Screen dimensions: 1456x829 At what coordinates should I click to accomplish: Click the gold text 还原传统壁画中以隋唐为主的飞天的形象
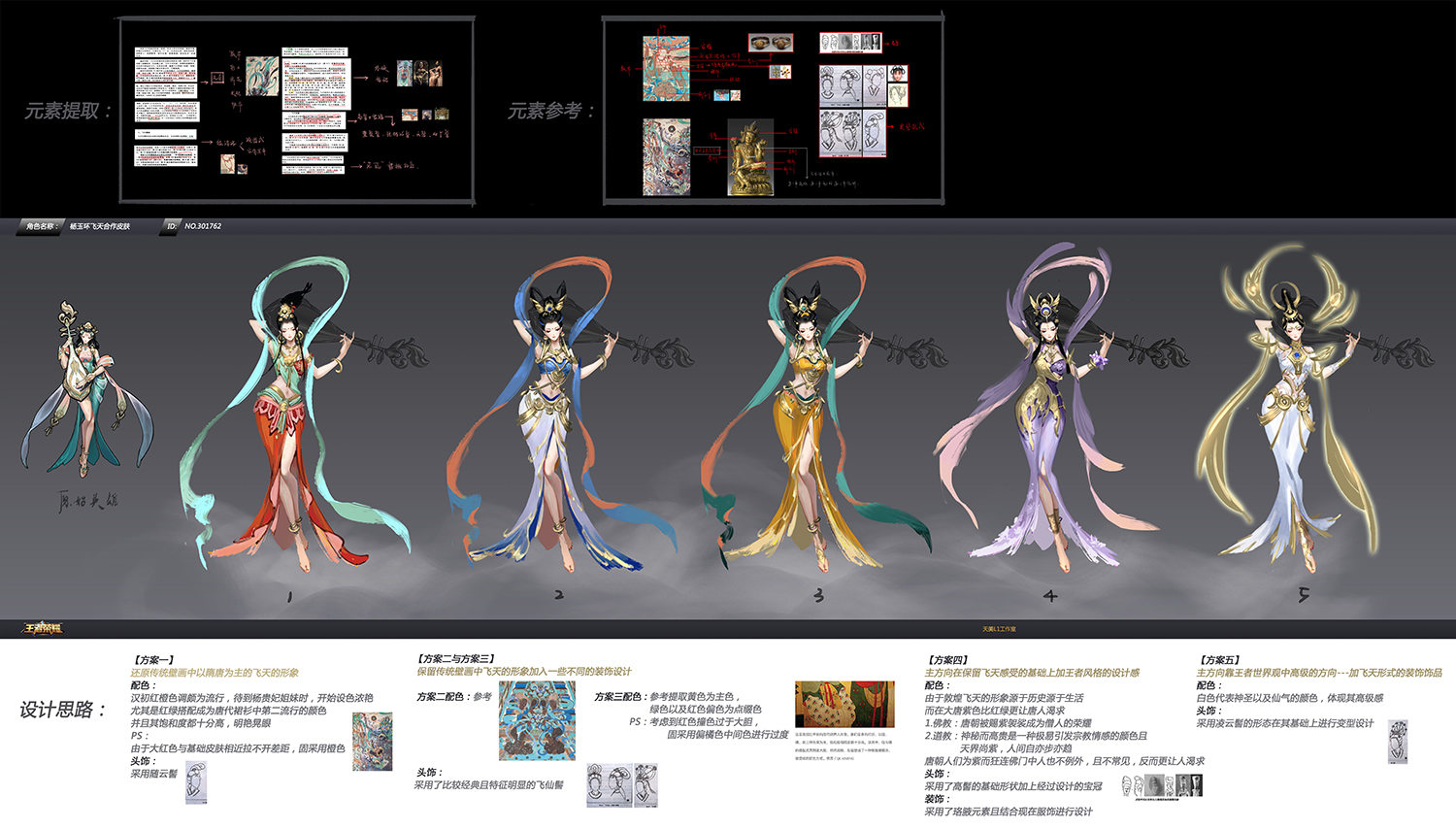tap(215, 673)
